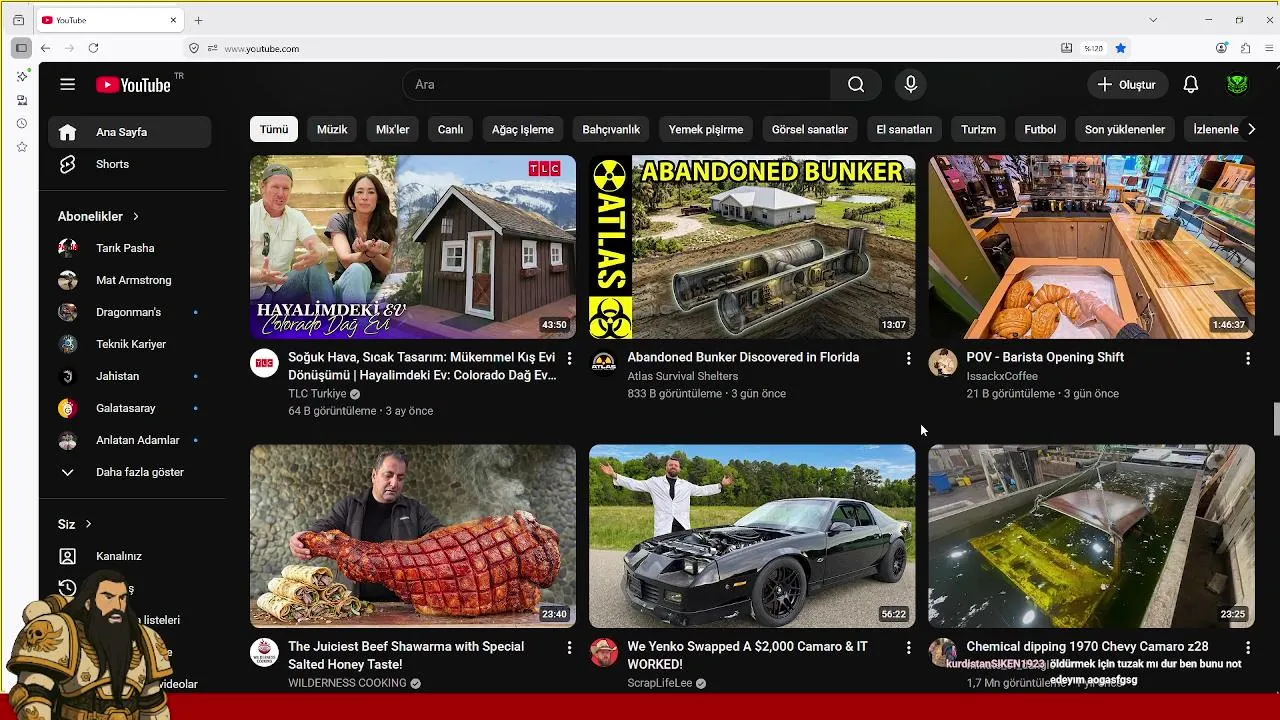This screenshot has height=720, width=1280.
Task: Open more options for Abandoned Bunker video
Action: [x=908, y=358]
